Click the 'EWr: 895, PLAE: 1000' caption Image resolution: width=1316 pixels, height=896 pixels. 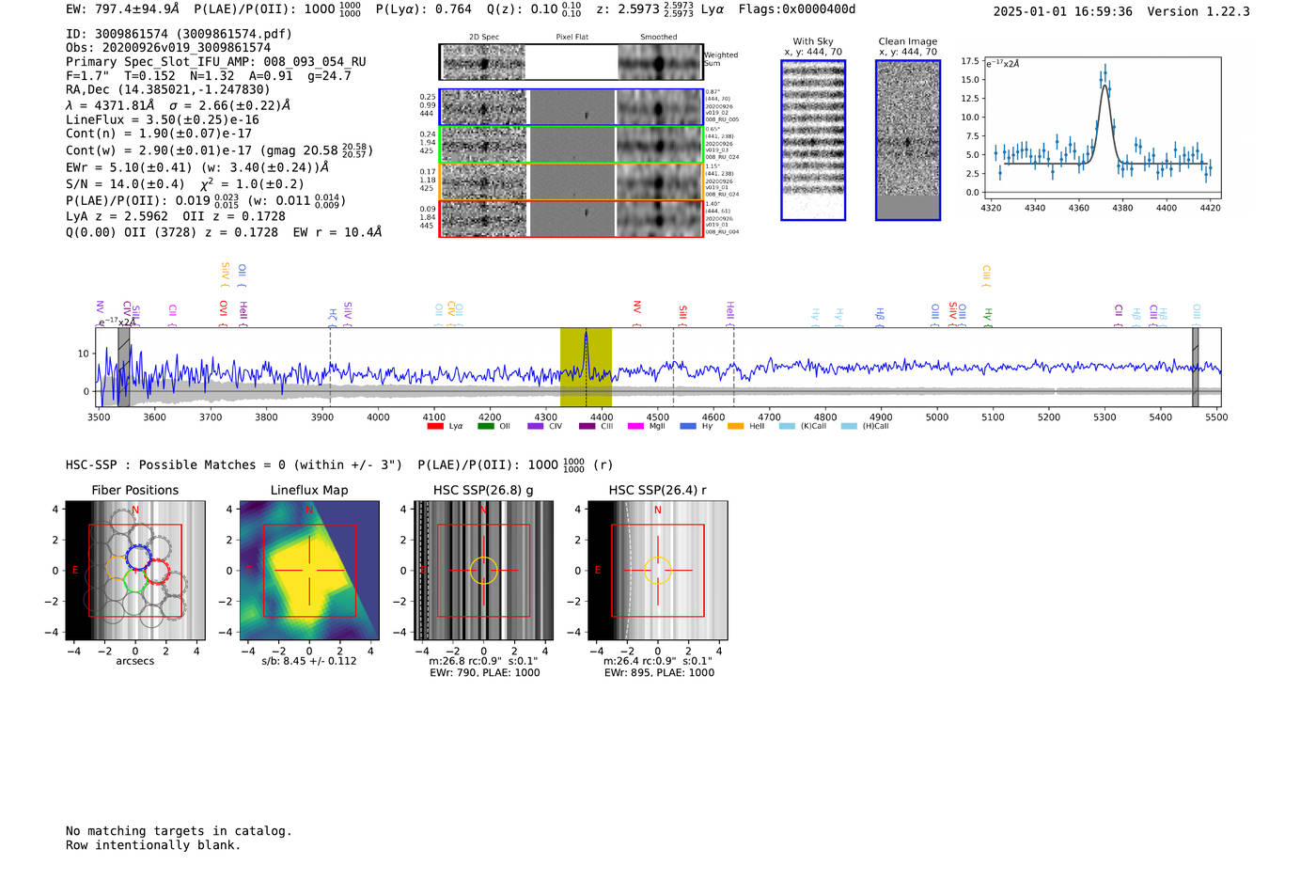coord(660,673)
